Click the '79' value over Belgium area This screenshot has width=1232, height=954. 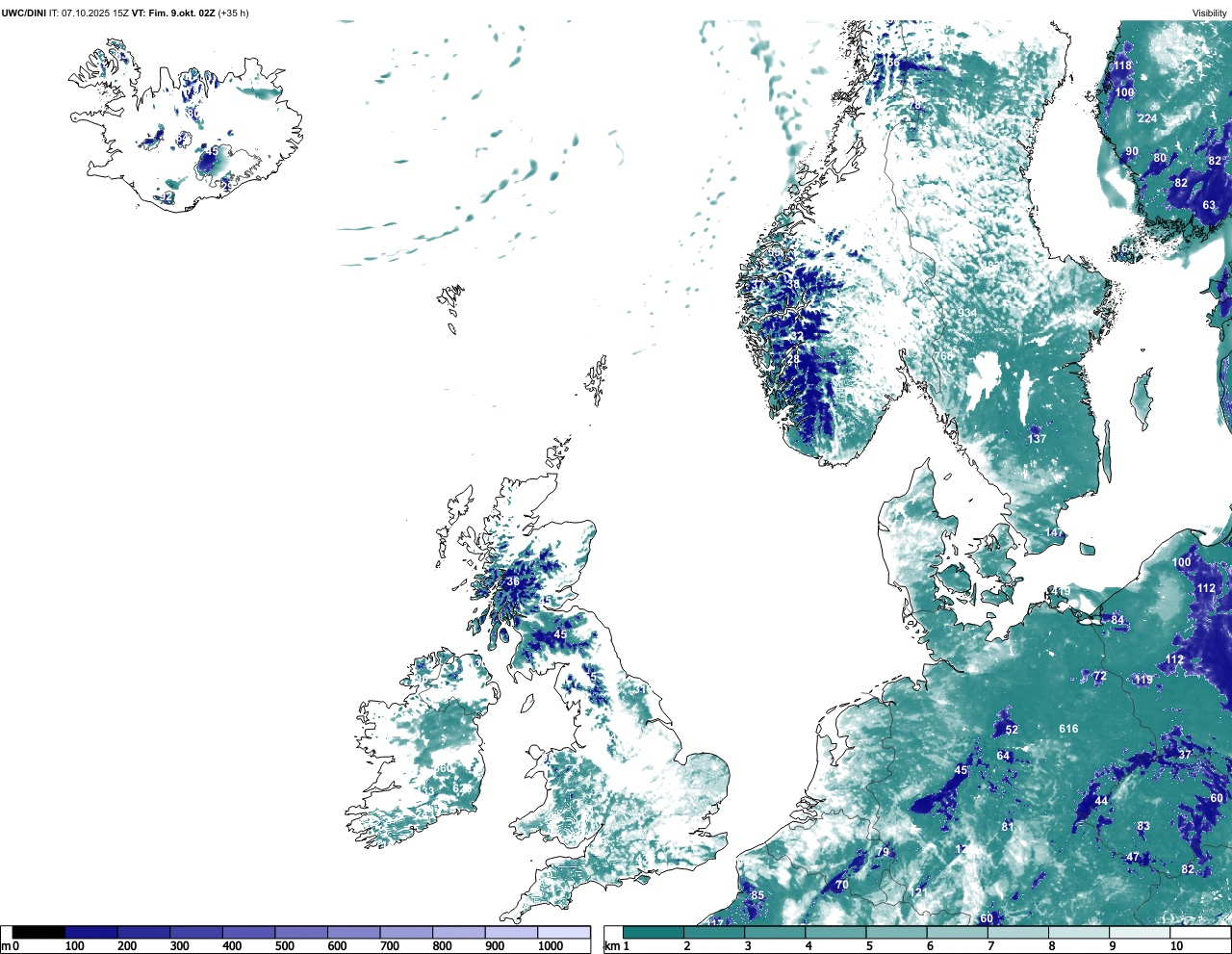pos(883,853)
